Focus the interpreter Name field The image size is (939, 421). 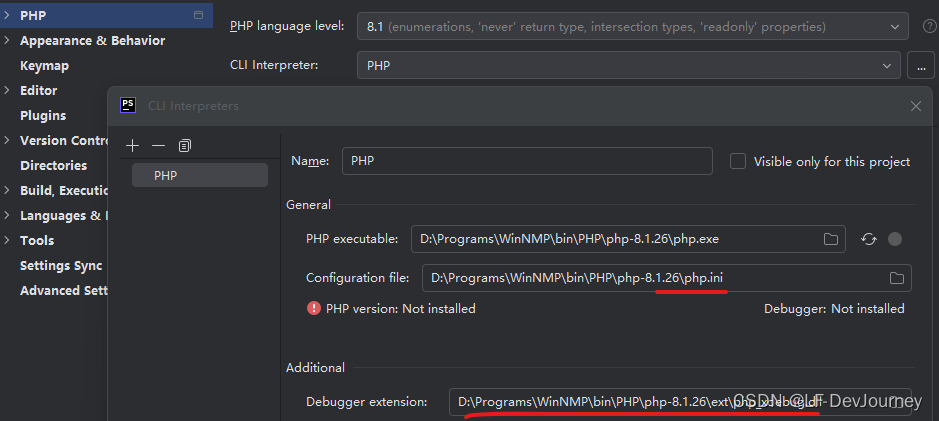click(x=527, y=161)
